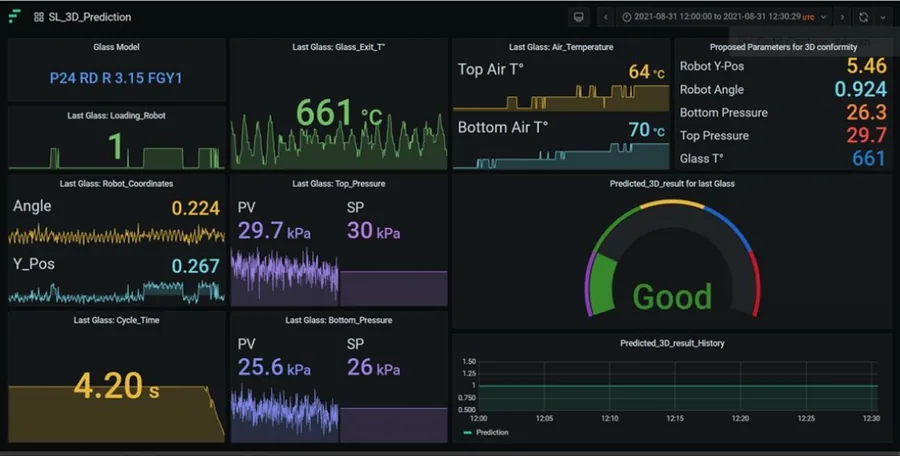Click the Loading_Robot value 1
This screenshot has height=456, width=900.
click(117, 146)
